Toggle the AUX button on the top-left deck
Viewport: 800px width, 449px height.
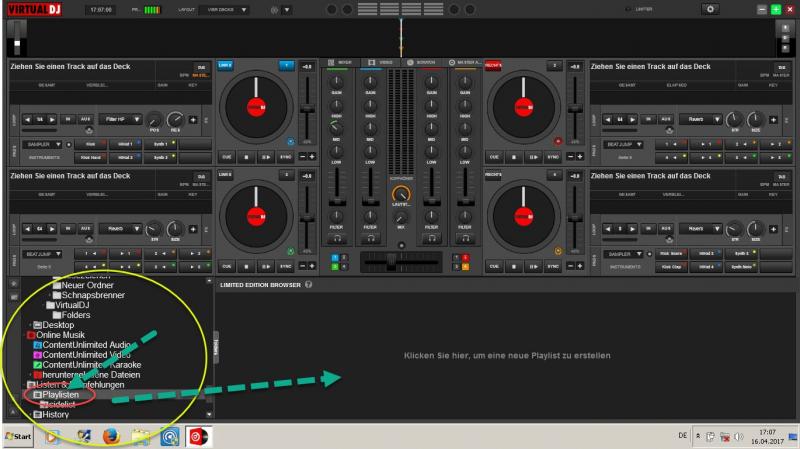pos(85,119)
